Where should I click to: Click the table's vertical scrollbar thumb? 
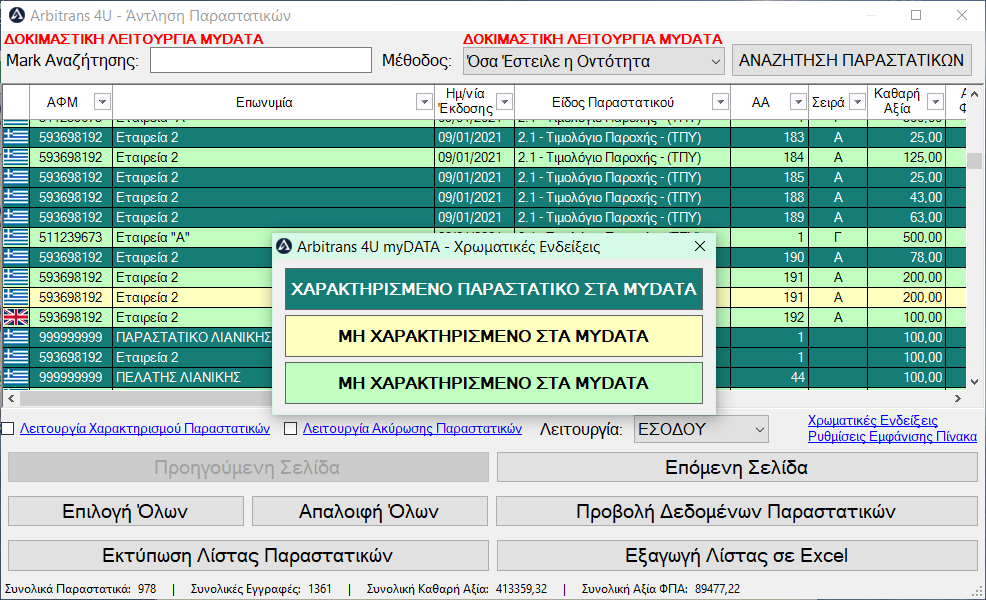974,160
